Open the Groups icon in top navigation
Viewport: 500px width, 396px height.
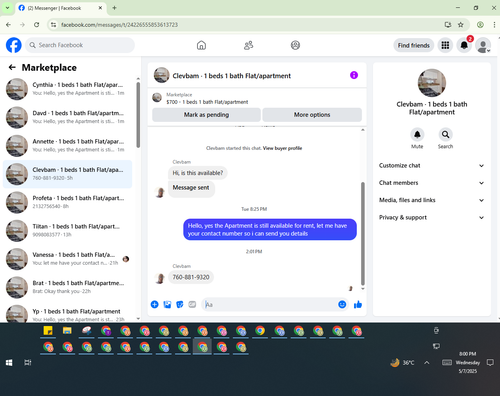pos(295,45)
